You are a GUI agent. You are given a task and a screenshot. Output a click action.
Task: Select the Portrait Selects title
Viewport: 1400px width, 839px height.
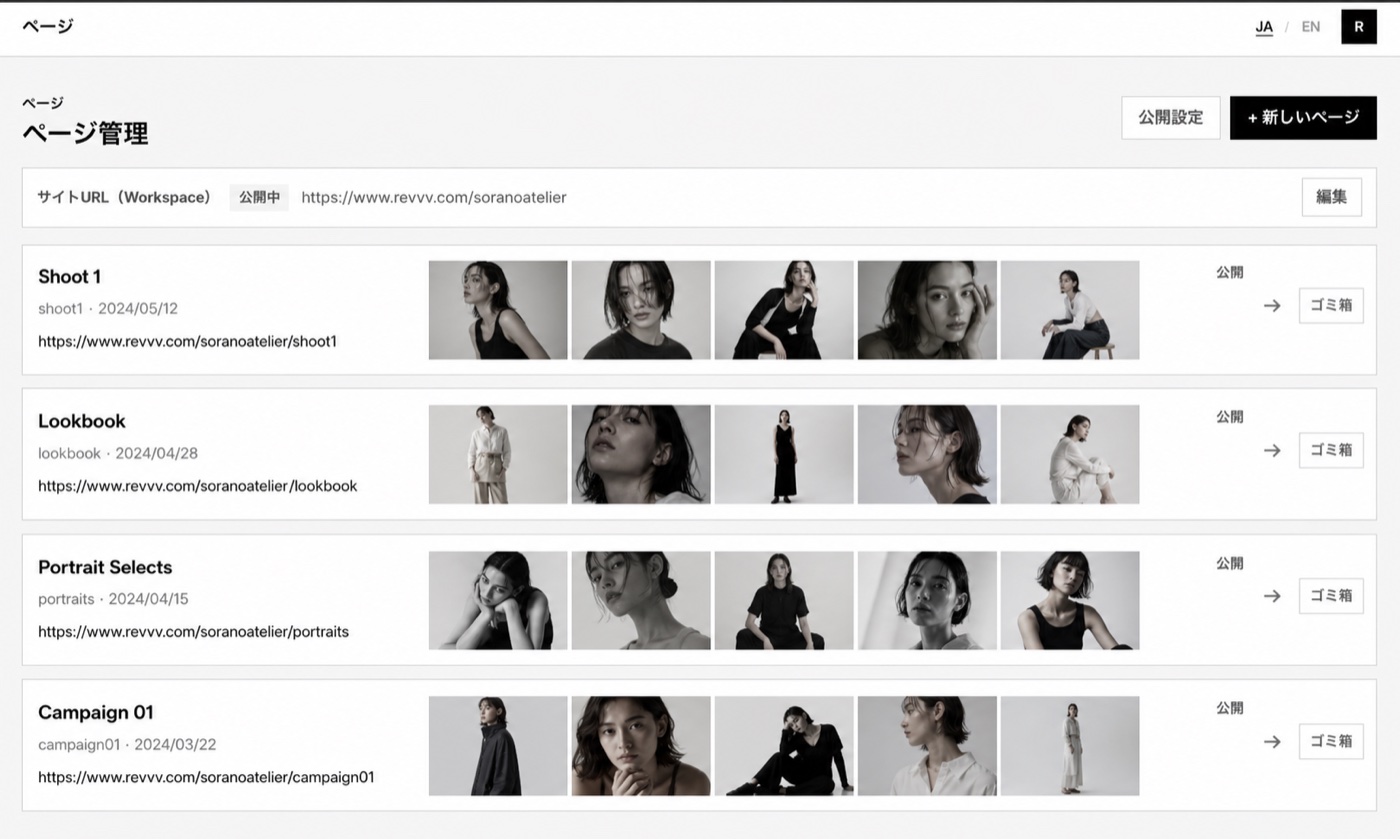(x=105, y=567)
